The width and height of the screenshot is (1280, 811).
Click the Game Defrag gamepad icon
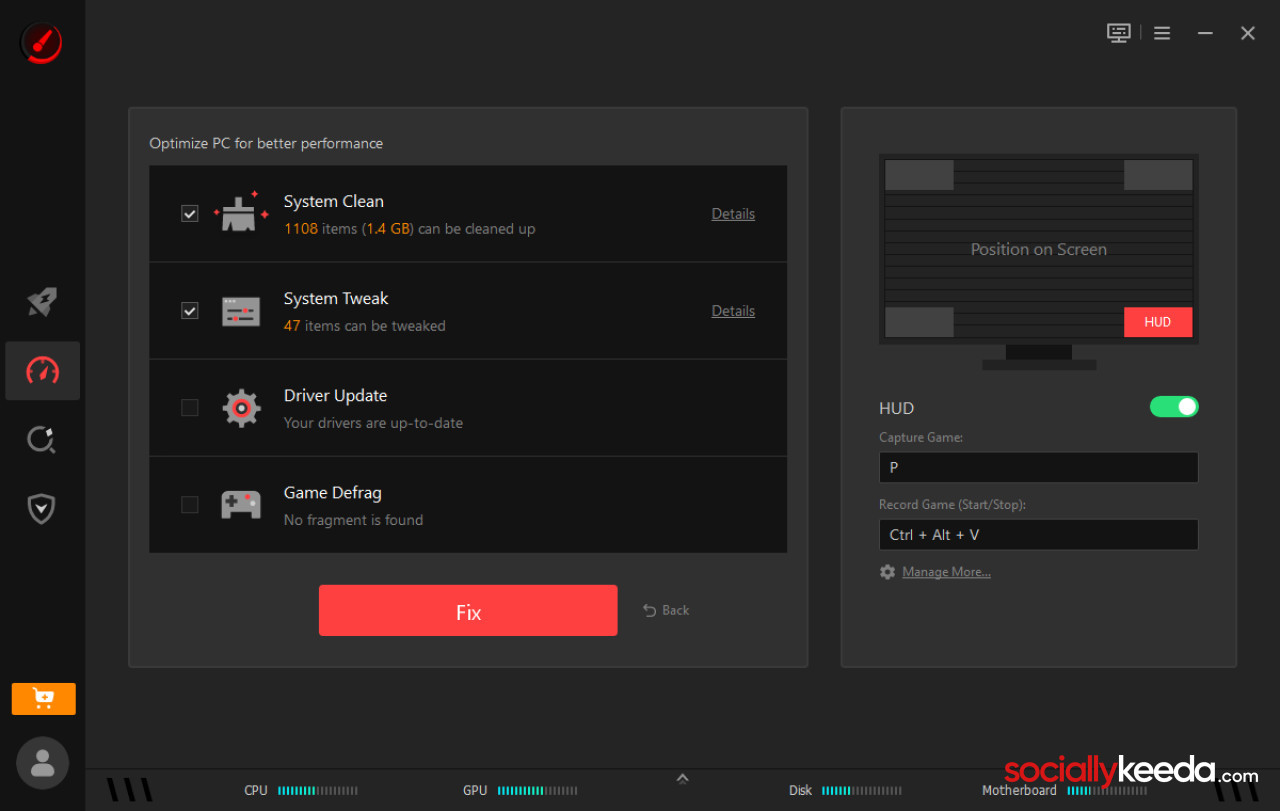pos(241,504)
